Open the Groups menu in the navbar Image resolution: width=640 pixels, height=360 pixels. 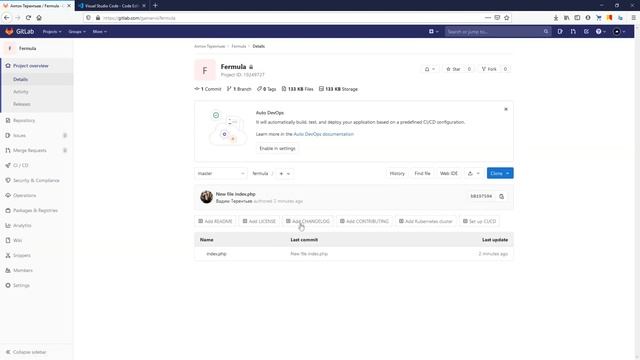click(x=77, y=31)
